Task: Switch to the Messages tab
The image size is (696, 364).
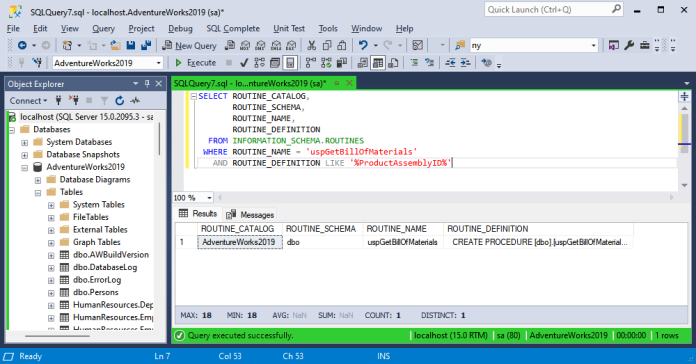Action: (250, 215)
